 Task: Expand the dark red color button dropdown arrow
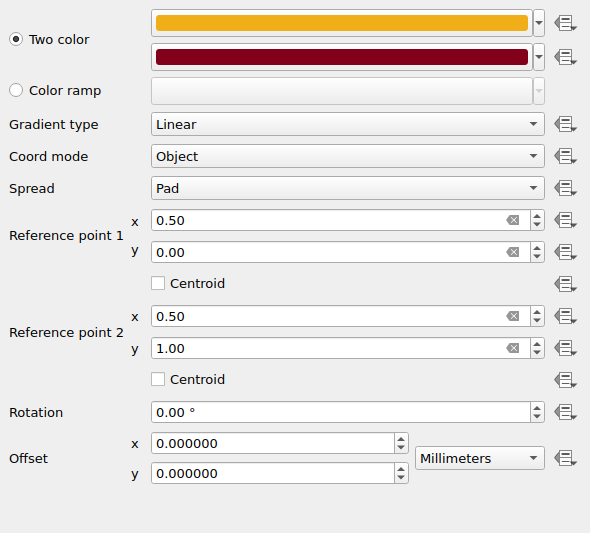(x=539, y=57)
